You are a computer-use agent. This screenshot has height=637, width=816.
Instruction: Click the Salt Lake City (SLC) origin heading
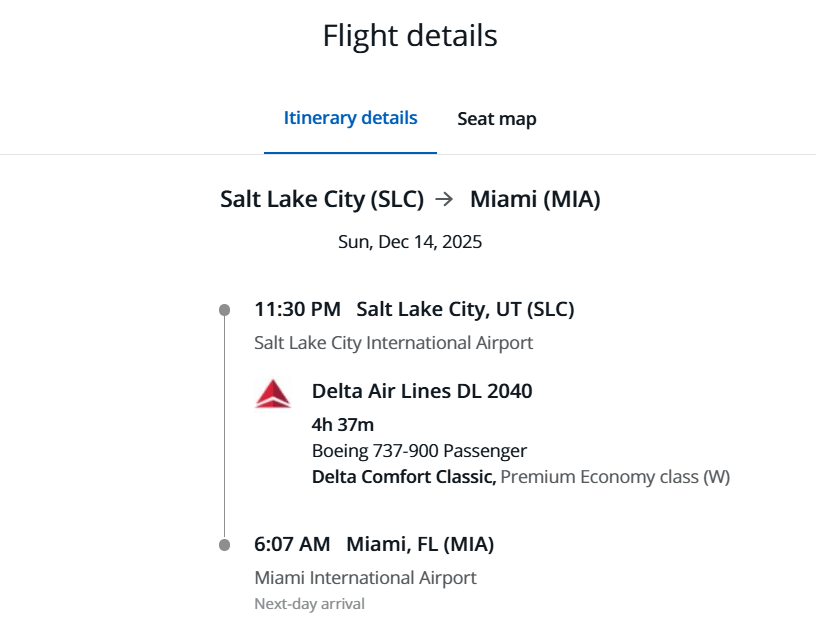pos(322,199)
